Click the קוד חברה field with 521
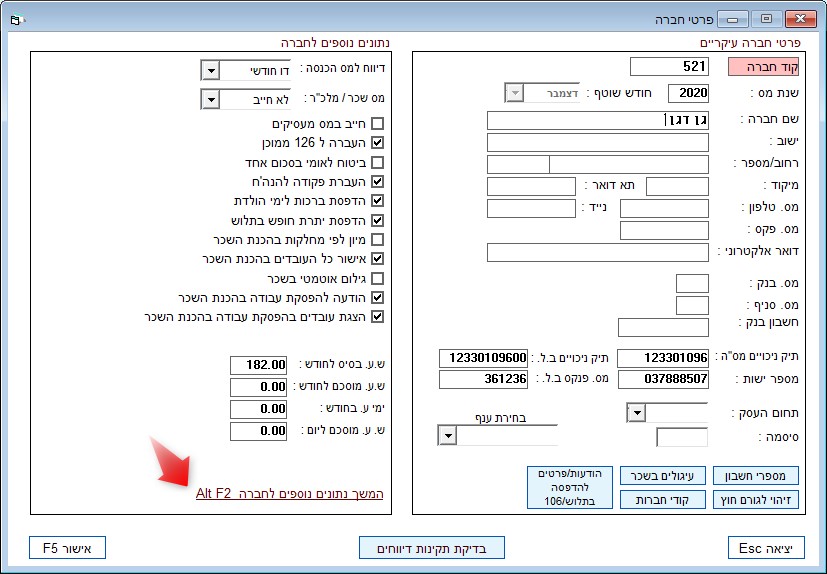 click(669, 66)
